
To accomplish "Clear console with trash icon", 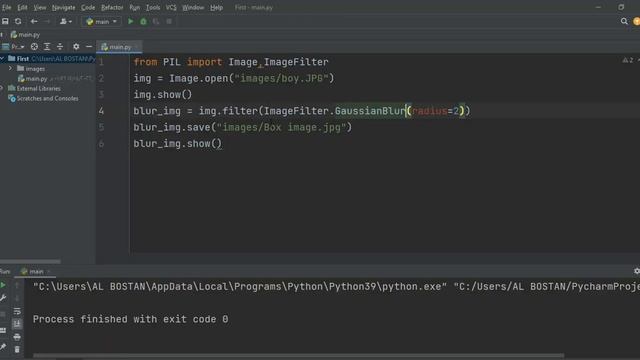I will 17,350.
